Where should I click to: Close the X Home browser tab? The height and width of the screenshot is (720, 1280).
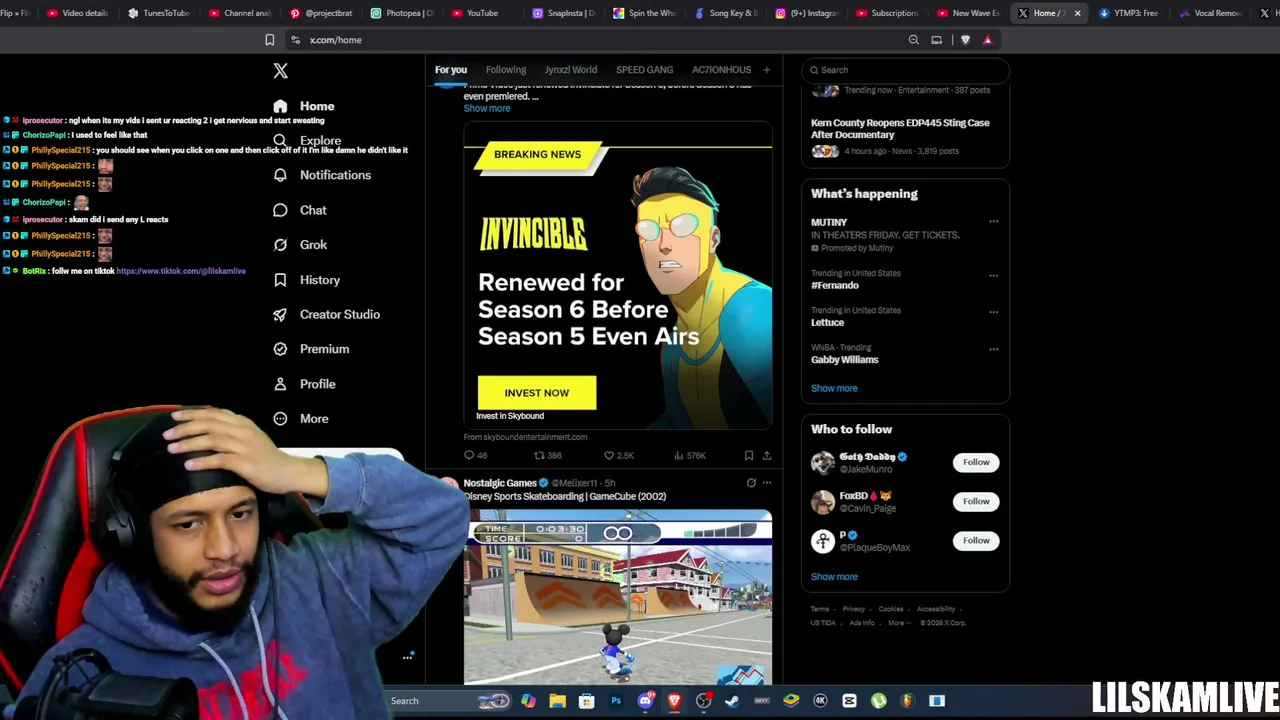click(1077, 13)
